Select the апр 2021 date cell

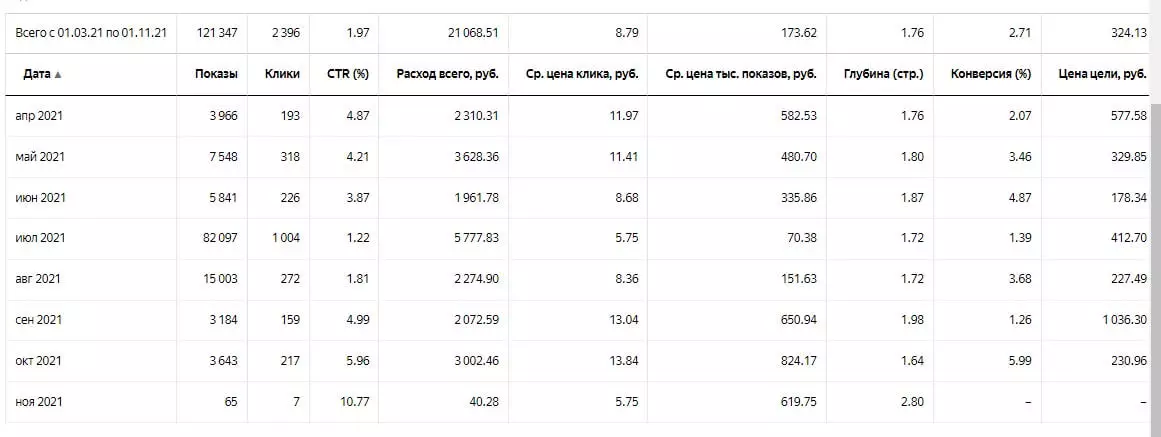pyautogui.click(x=40, y=116)
